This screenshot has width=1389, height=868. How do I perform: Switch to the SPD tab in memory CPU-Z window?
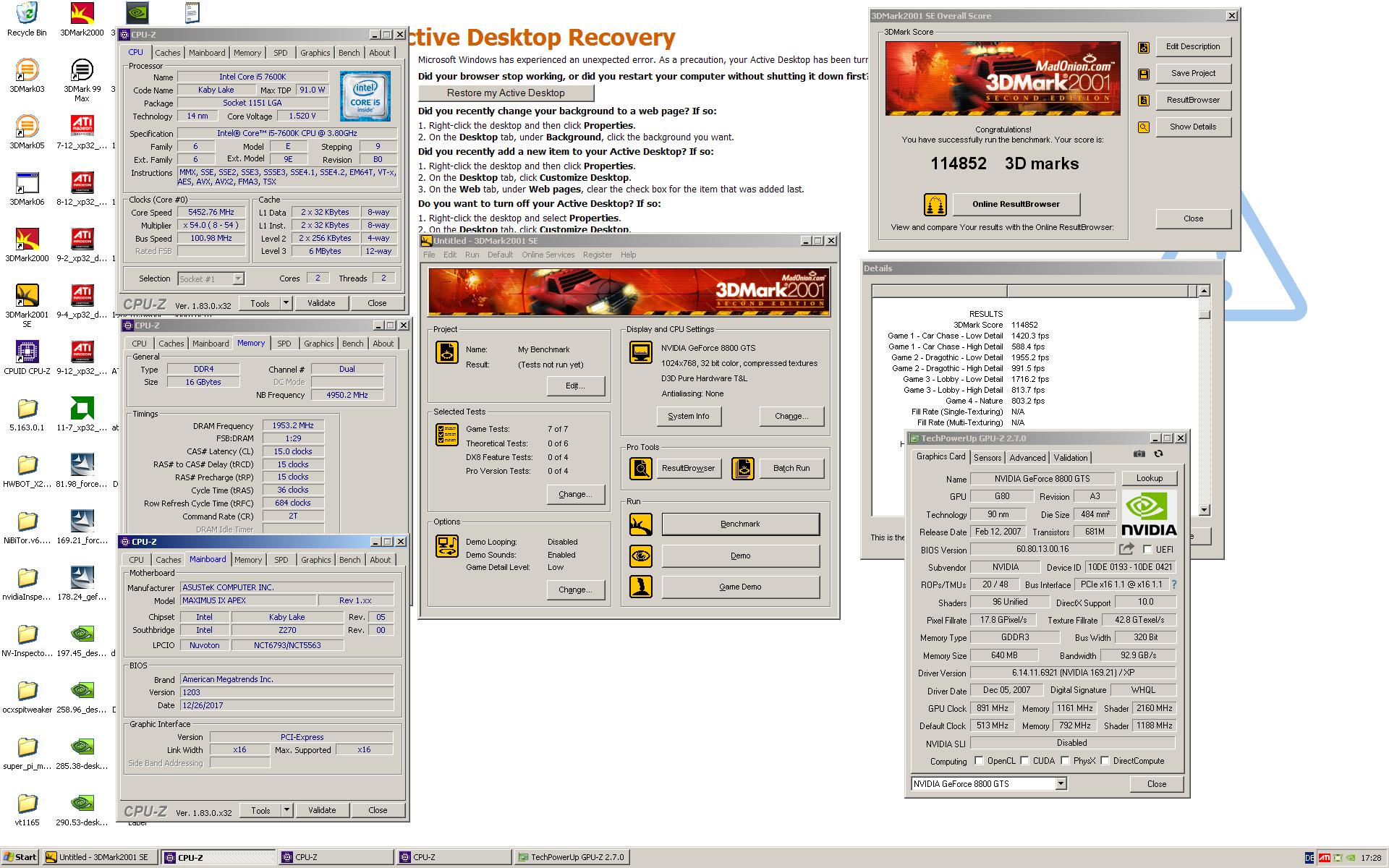point(284,344)
